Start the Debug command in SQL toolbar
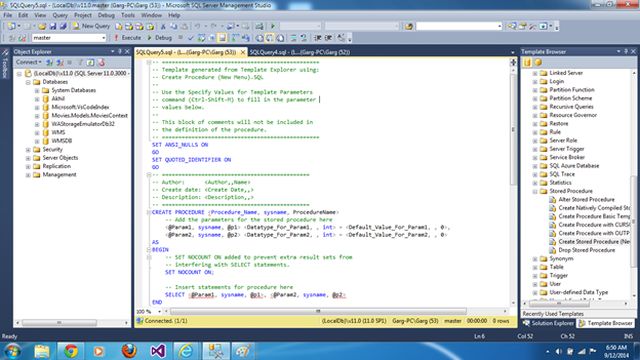This screenshot has height=360, width=640. [x=160, y=38]
